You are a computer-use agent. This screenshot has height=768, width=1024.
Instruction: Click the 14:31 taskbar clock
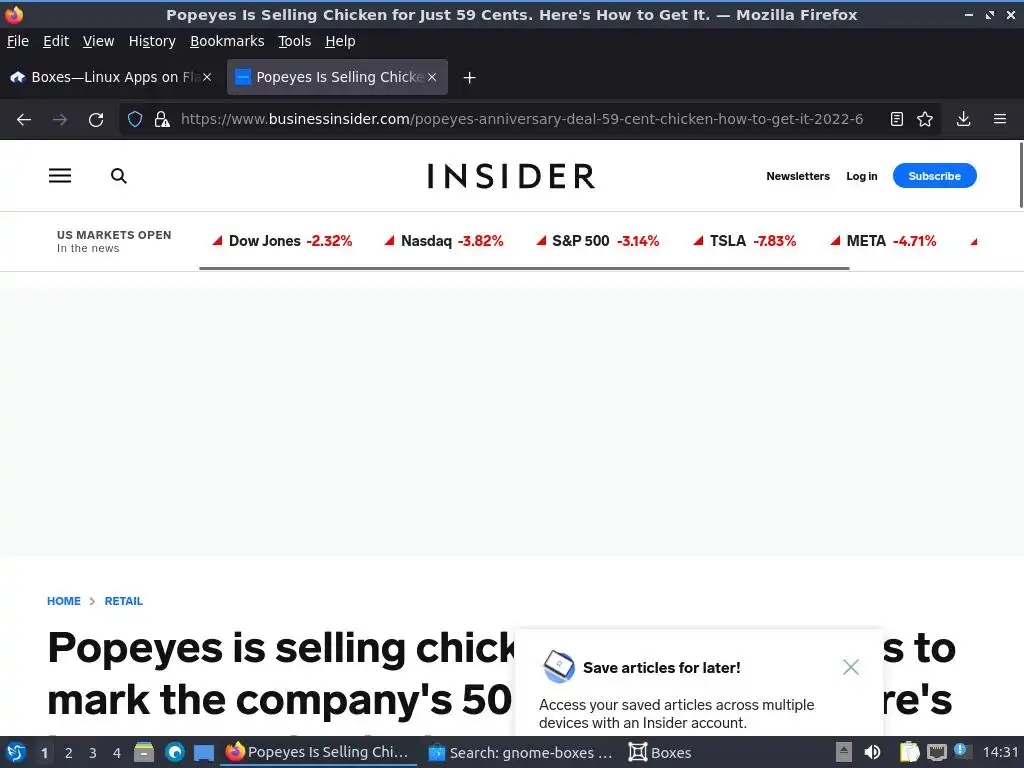pos(1000,752)
